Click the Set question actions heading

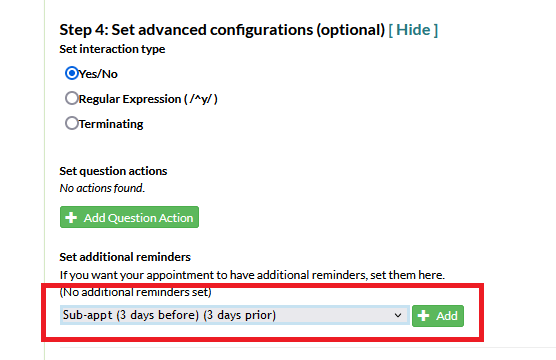tap(113, 171)
